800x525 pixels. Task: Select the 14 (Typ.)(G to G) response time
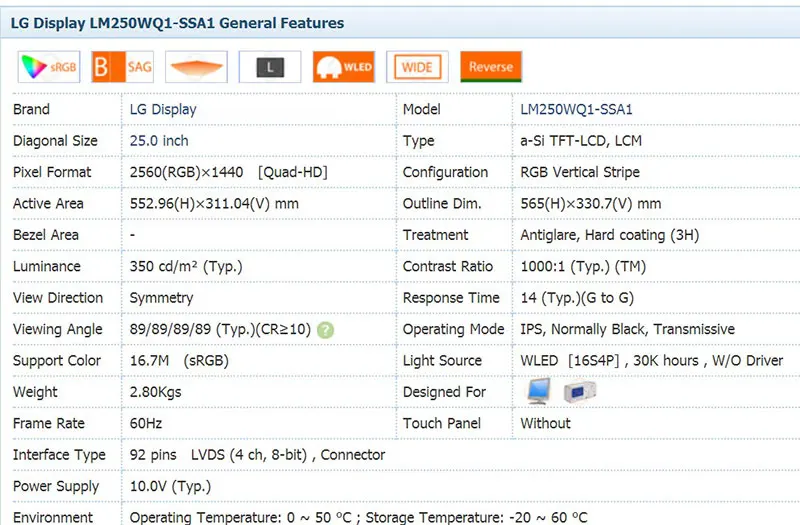click(x=577, y=298)
